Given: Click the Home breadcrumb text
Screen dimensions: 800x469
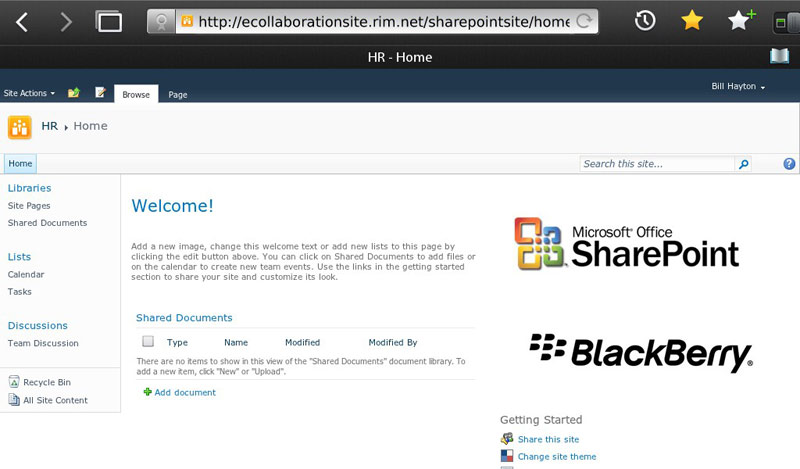Looking at the screenshot, I should 90,126.
